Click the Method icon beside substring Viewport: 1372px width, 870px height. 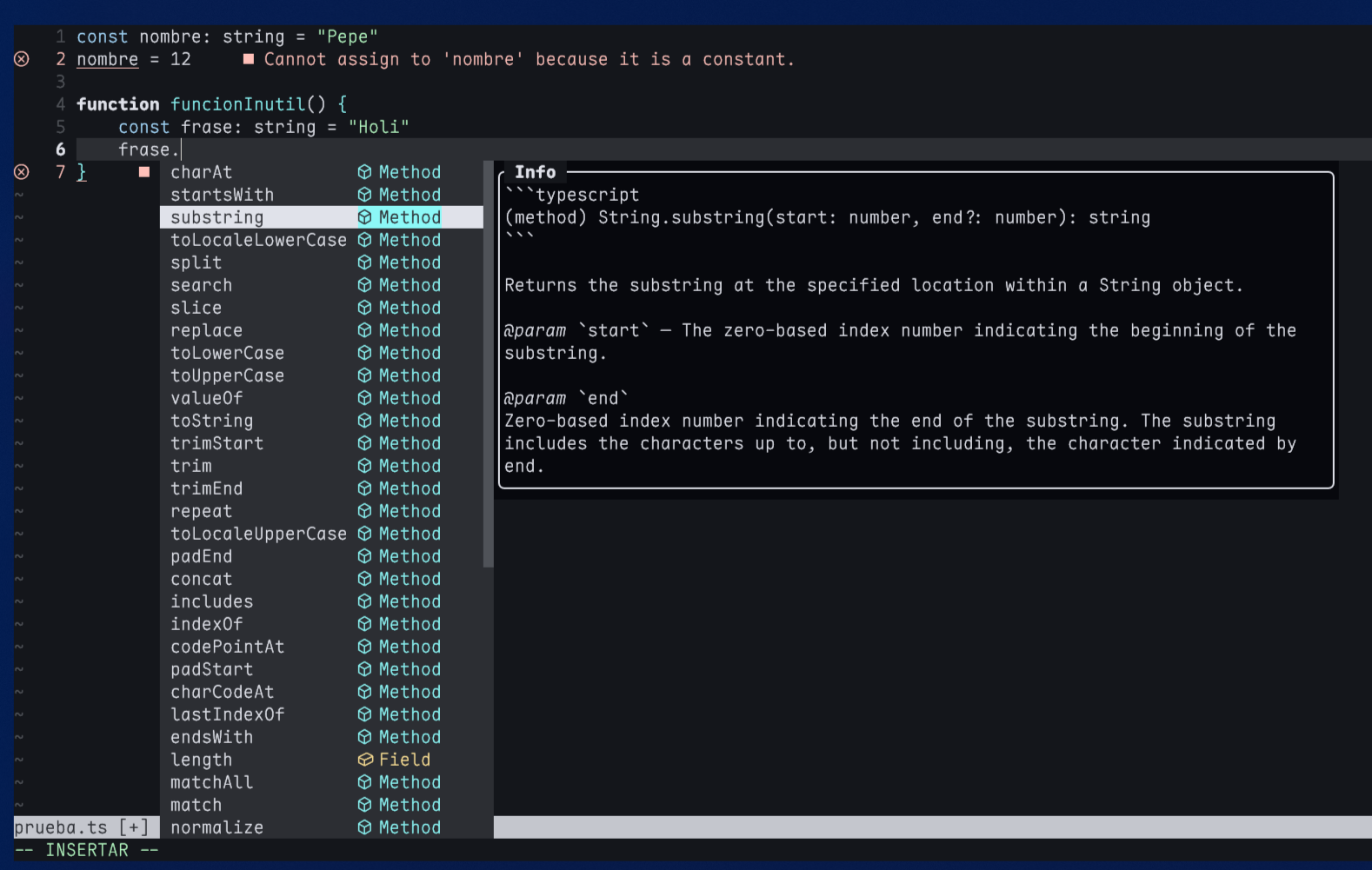[364, 217]
